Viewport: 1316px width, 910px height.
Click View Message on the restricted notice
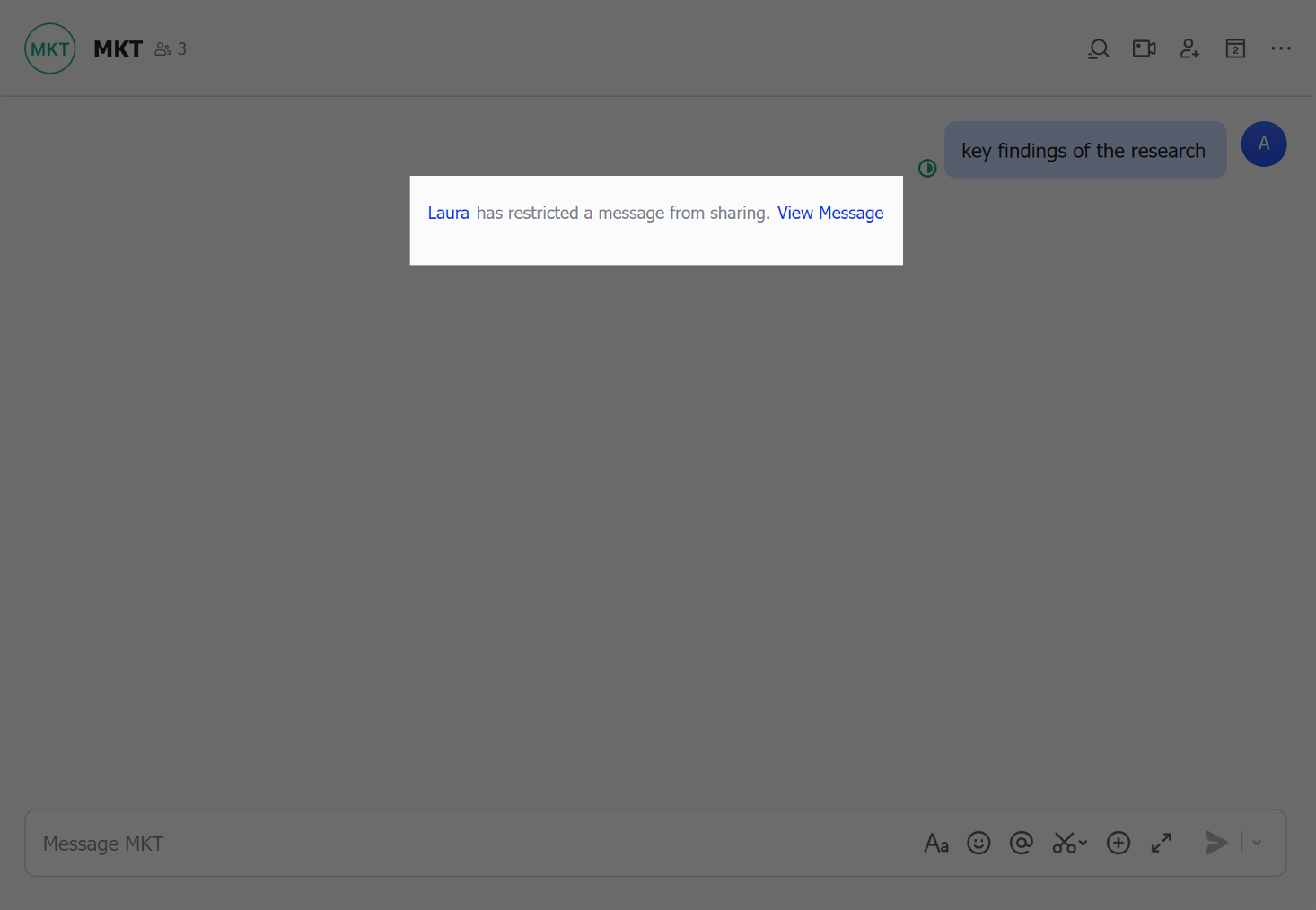point(829,213)
